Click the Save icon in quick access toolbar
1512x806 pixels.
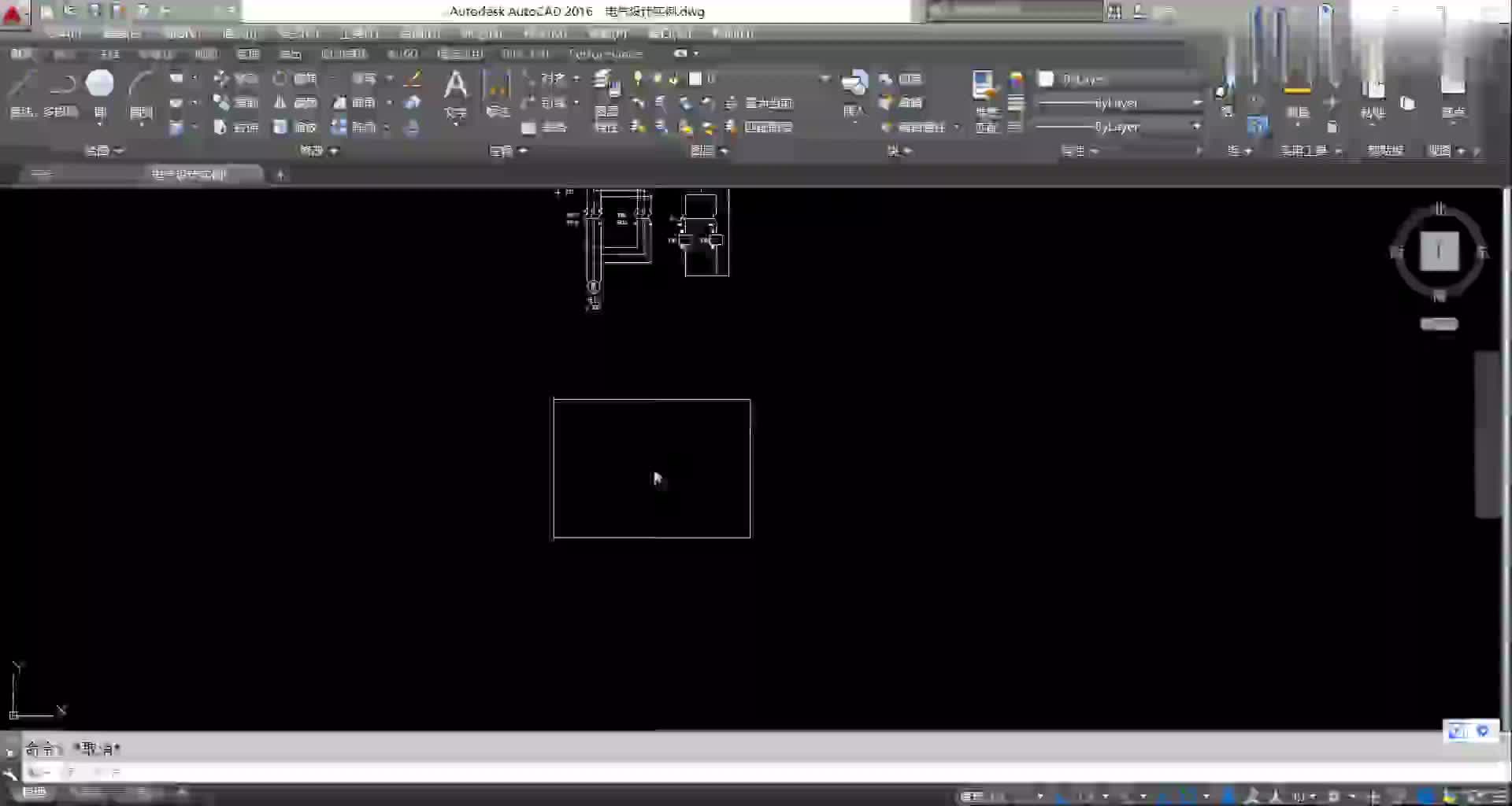pos(93,11)
